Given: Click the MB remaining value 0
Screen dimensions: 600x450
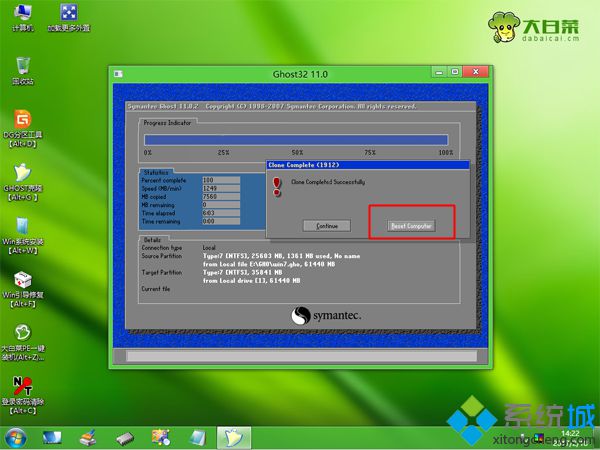Looking at the screenshot, I should pyautogui.click(x=221, y=205).
